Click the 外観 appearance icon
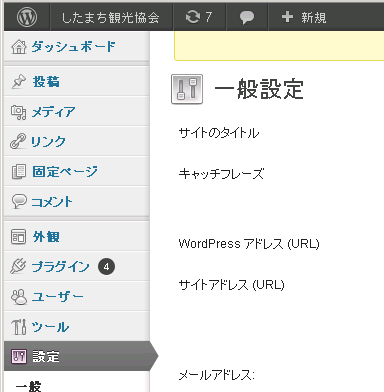 click(18, 237)
